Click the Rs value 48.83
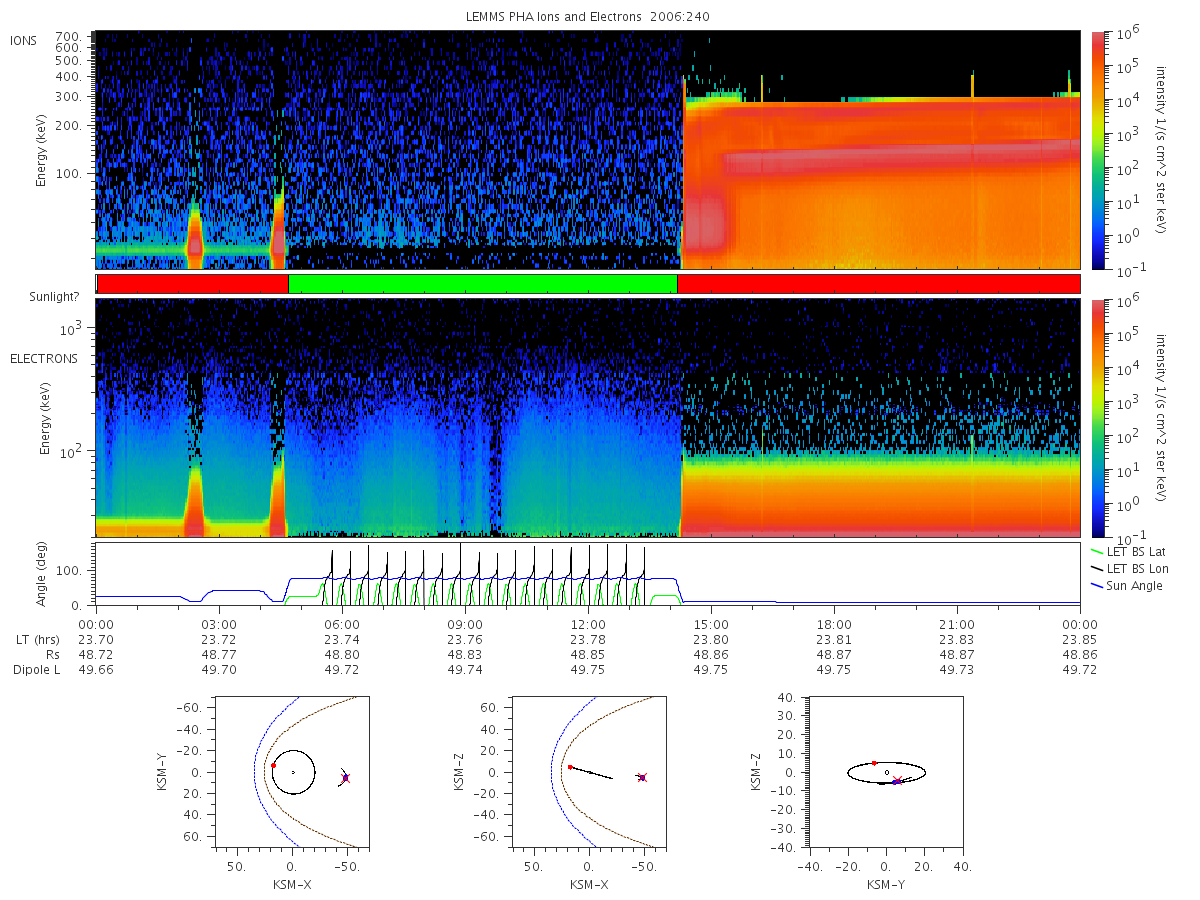This screenshot has height=900, width=1200. click(465, 654)
